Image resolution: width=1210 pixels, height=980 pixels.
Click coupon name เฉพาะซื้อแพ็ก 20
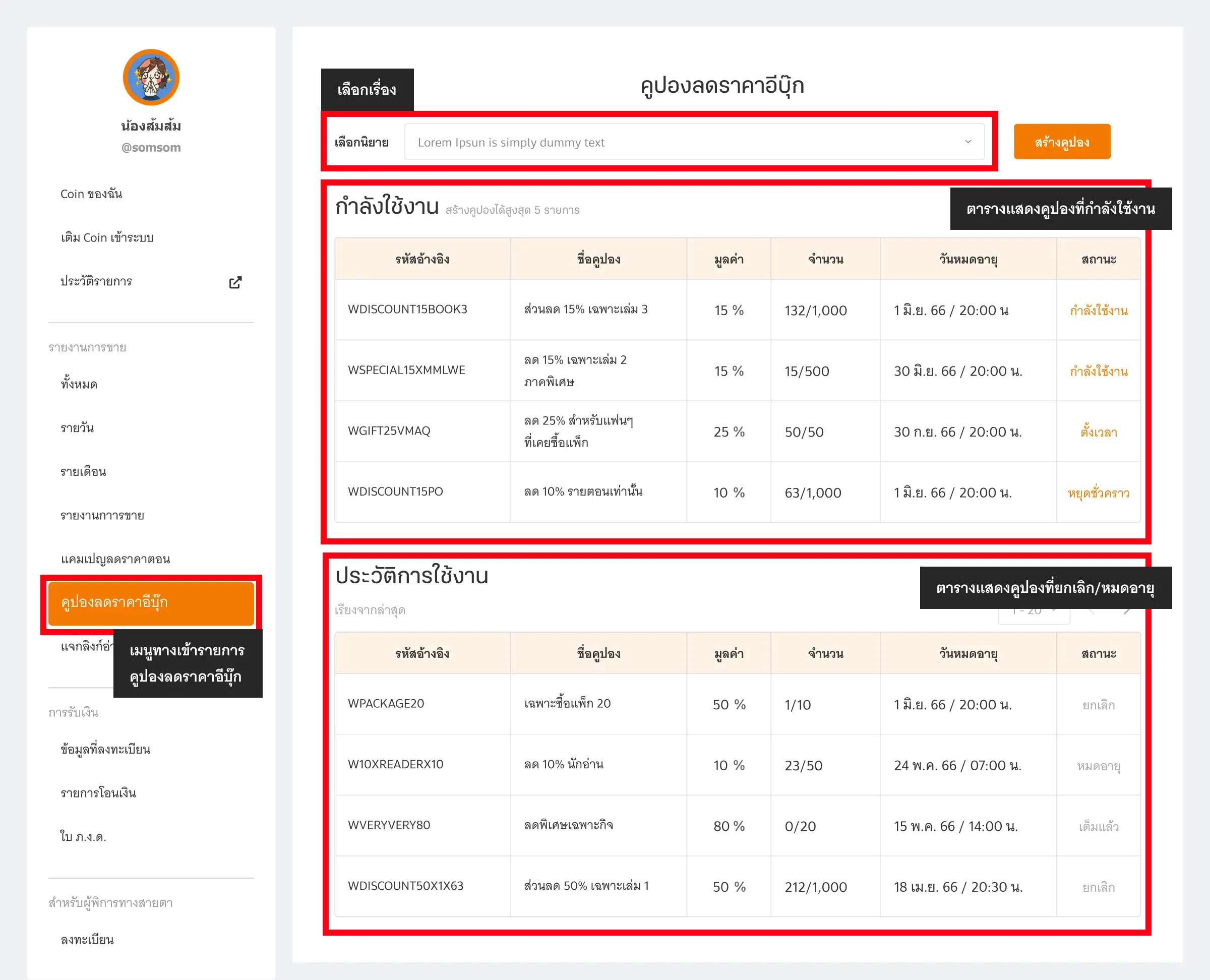[567, 703]
